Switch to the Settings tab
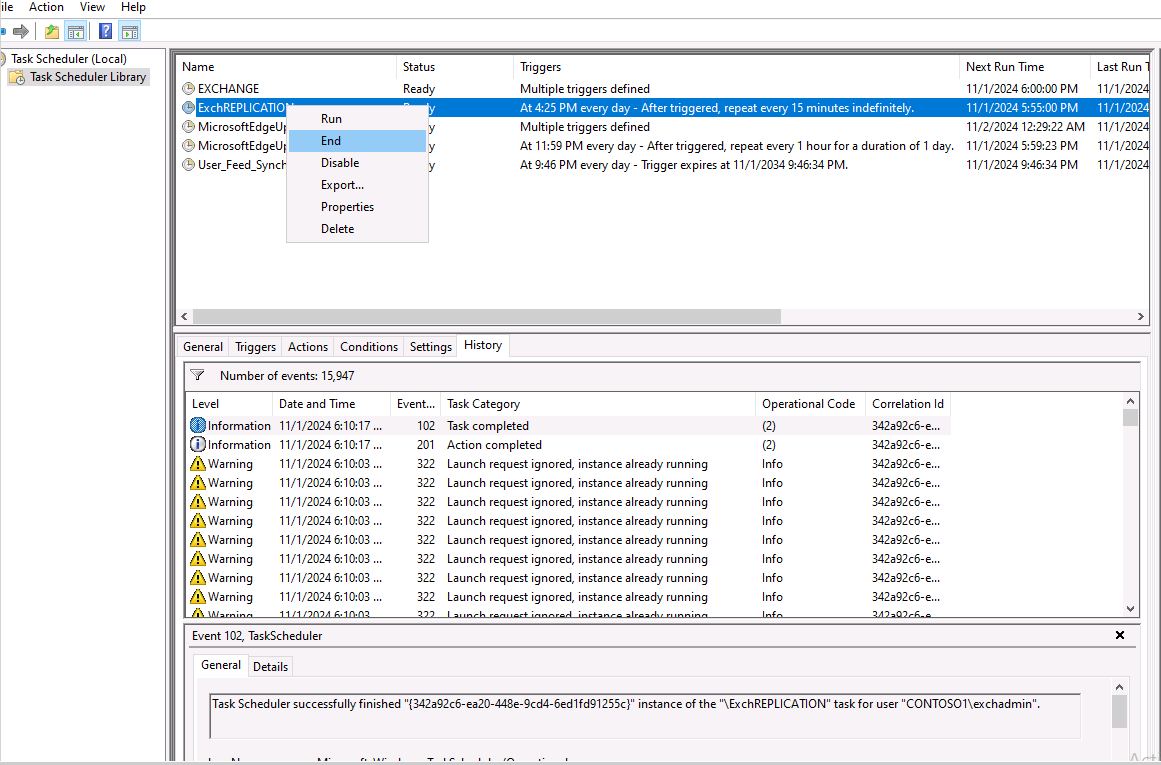Image resolution: width=1161 pixels, height=765 pixels. tap(431, 347)
